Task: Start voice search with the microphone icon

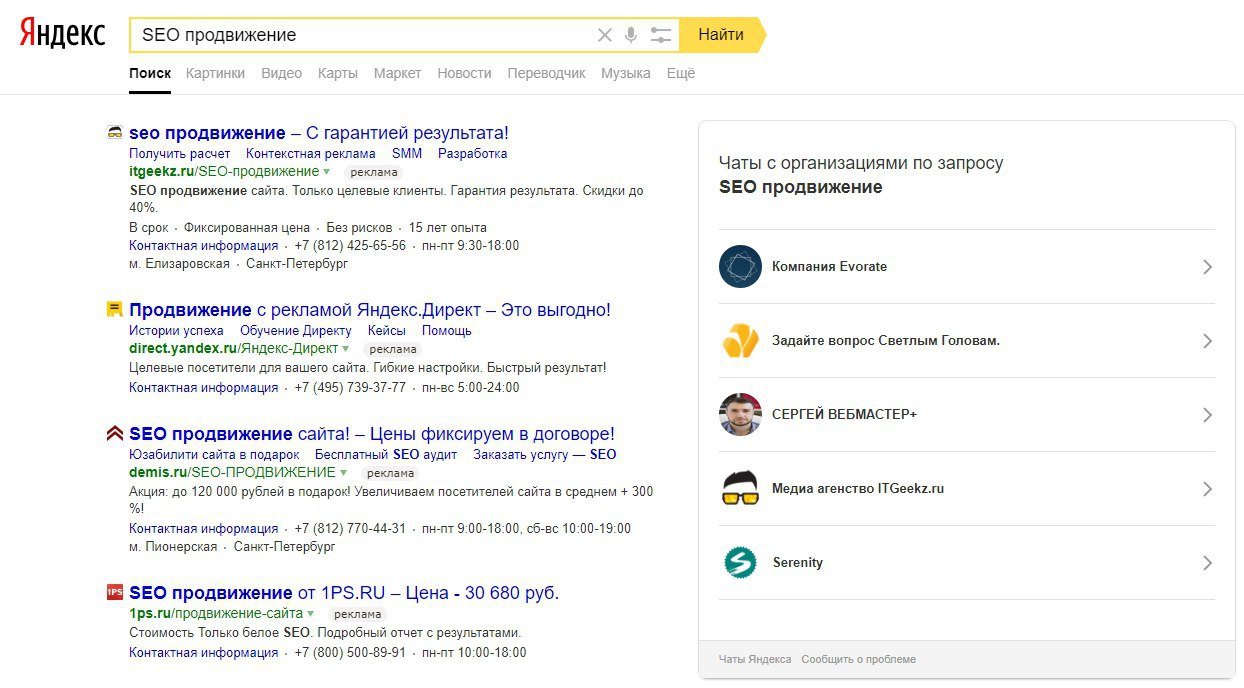Action: (631, 35)
